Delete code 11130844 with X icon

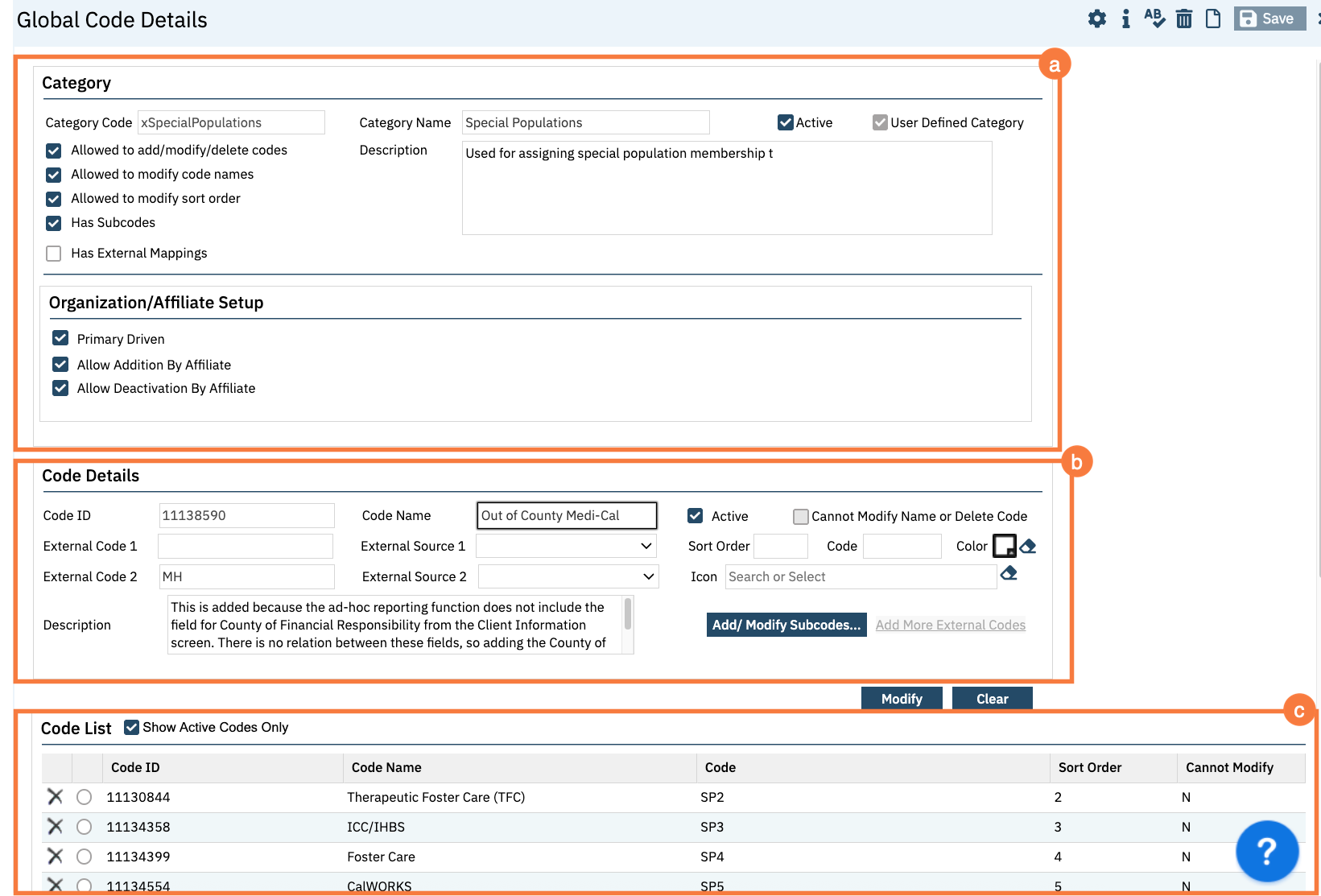coord(55,797)
